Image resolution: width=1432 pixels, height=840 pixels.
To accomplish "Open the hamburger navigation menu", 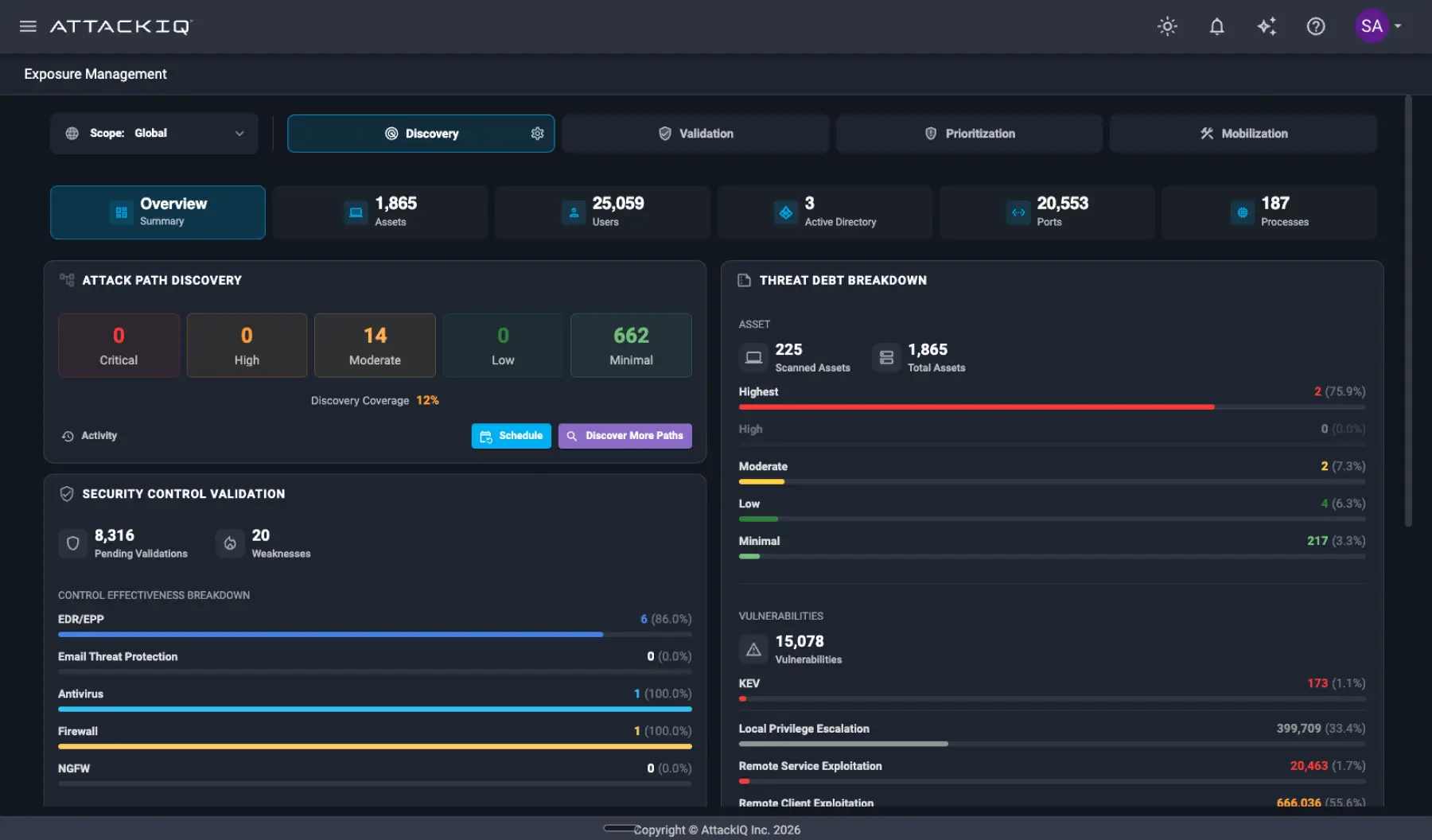I will pos(28,26).
